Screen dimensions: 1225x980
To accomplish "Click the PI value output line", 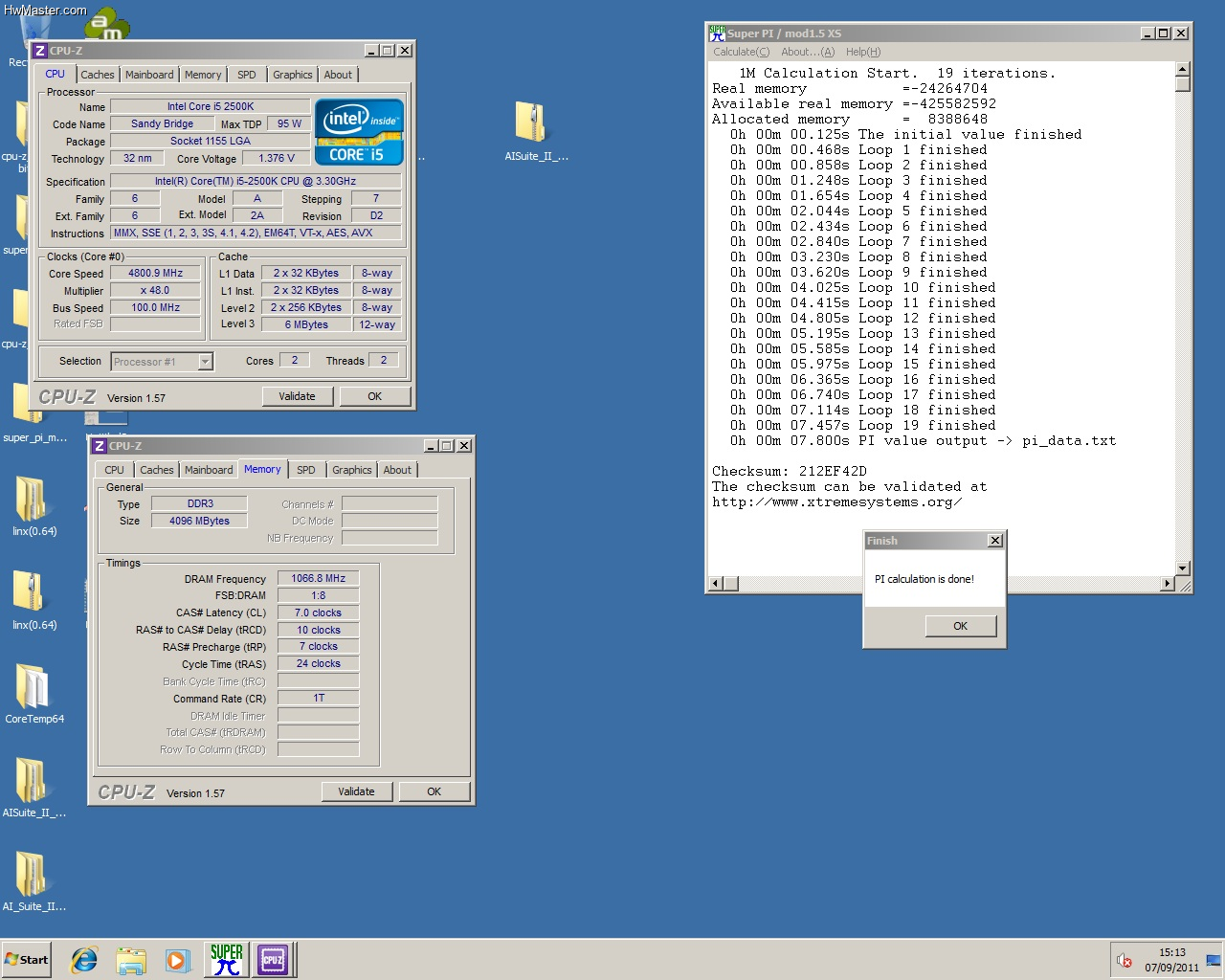I will [923, 440].
